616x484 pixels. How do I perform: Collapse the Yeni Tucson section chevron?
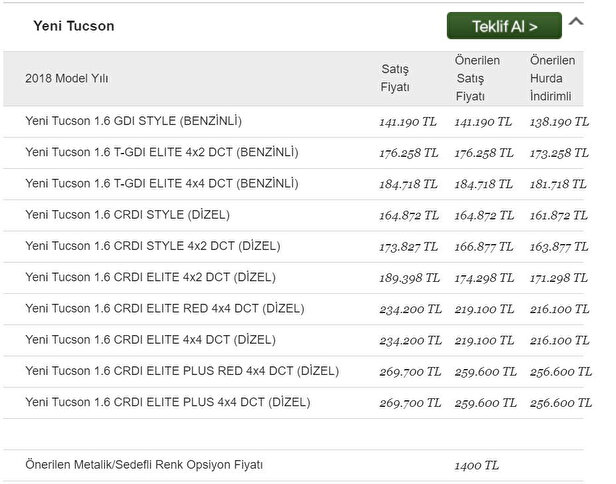(576, 22)
